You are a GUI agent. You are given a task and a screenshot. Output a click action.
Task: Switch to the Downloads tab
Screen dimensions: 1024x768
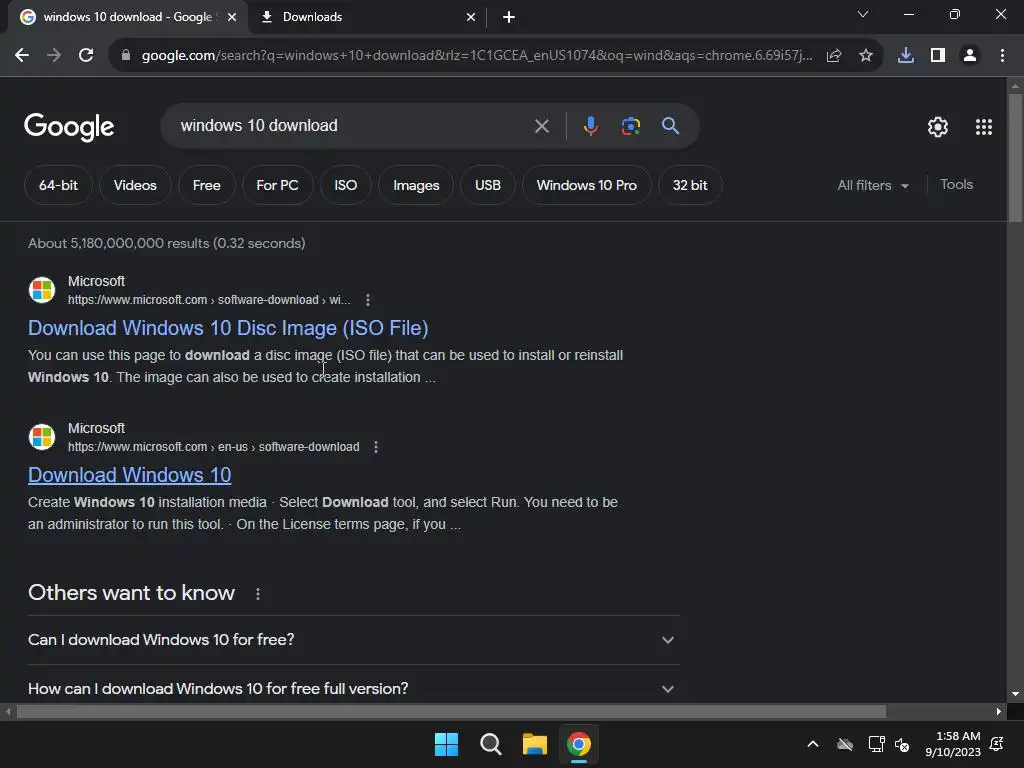click(369, 17)
